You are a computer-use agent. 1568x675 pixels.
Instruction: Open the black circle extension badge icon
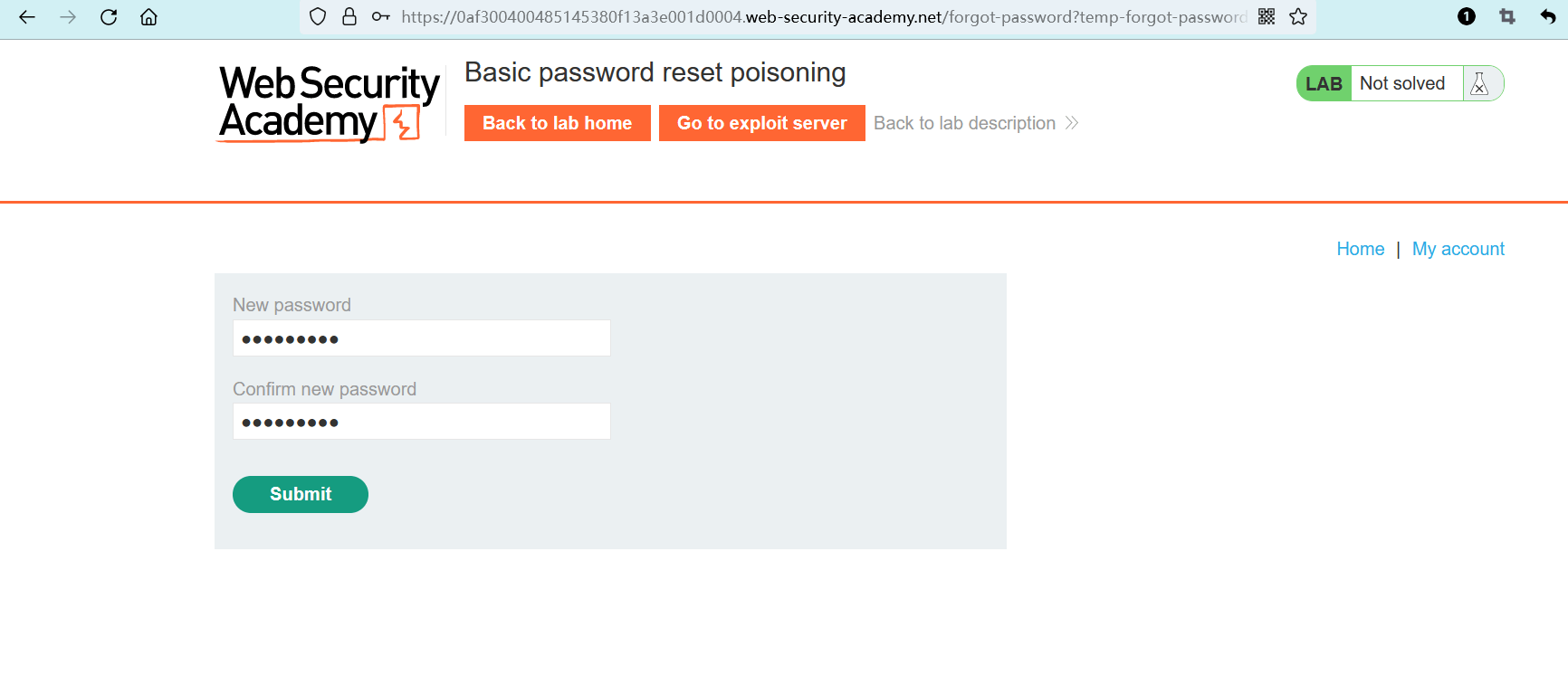(x=1467, y=17)
